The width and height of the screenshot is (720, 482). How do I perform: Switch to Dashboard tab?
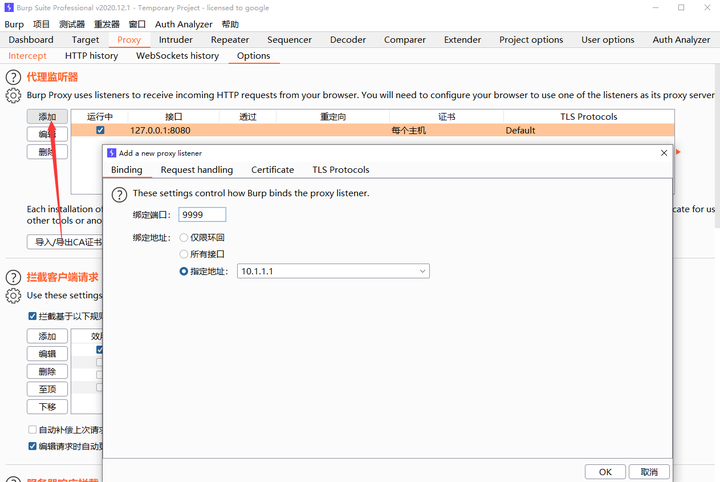point(31,40)
